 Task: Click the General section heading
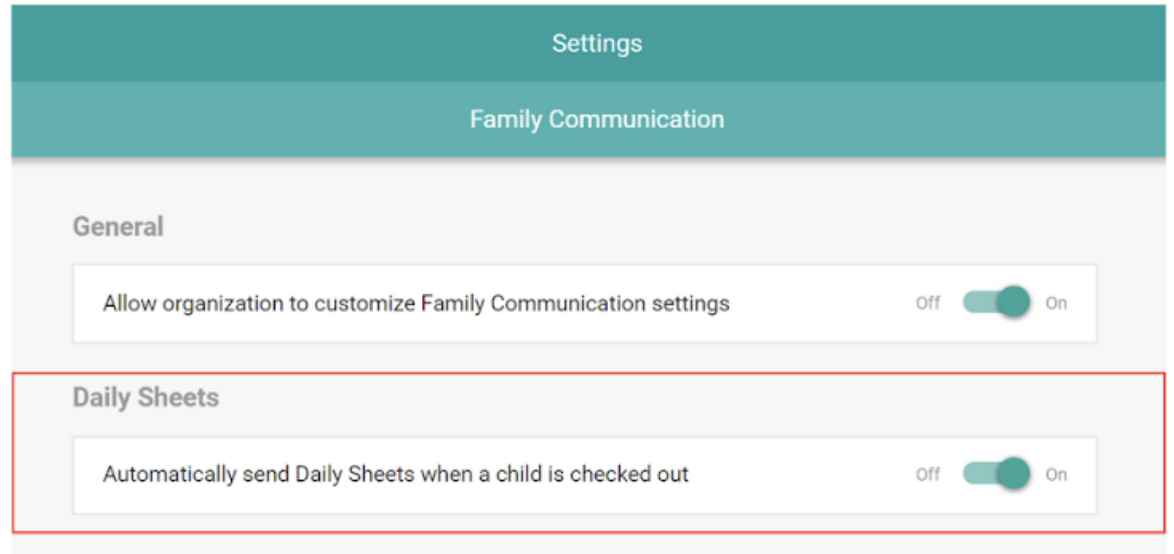click(x=118, y=226)
